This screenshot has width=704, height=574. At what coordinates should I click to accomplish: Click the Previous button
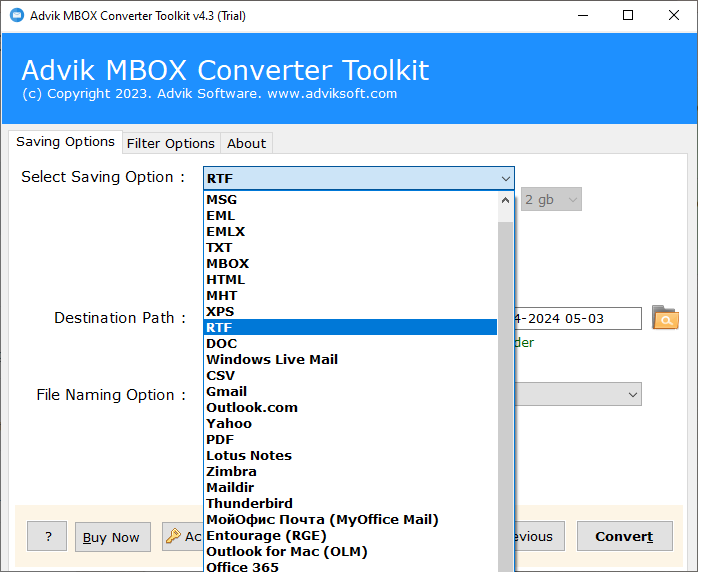[x=539, y=536]
